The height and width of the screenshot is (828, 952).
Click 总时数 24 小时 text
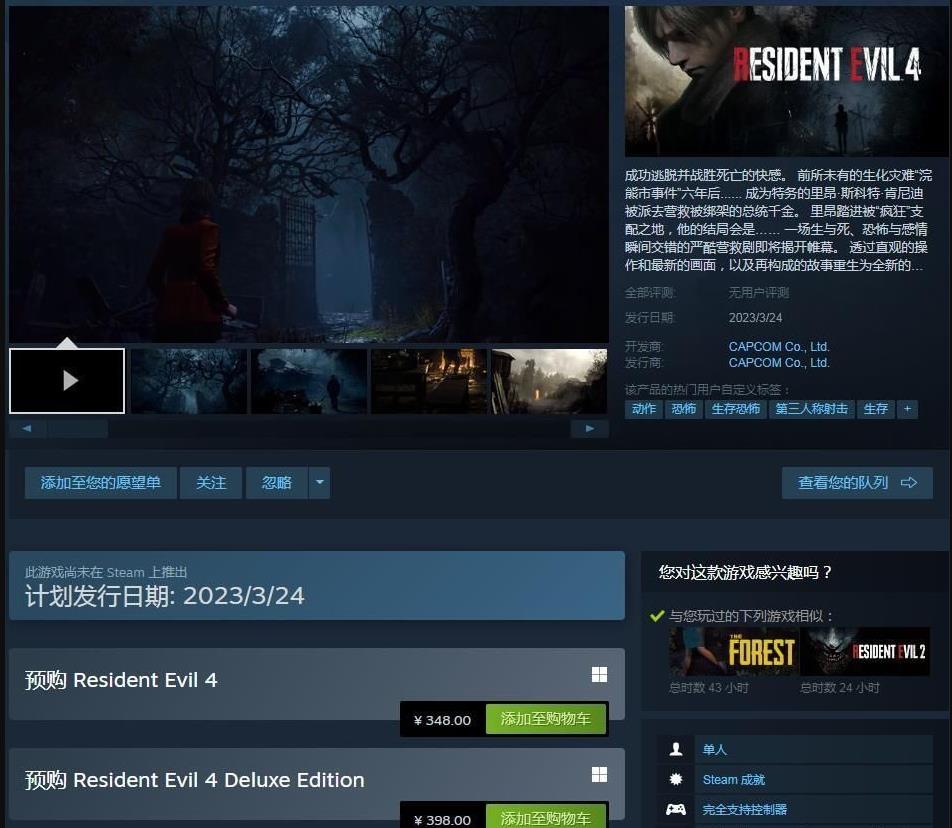point(840,688)
